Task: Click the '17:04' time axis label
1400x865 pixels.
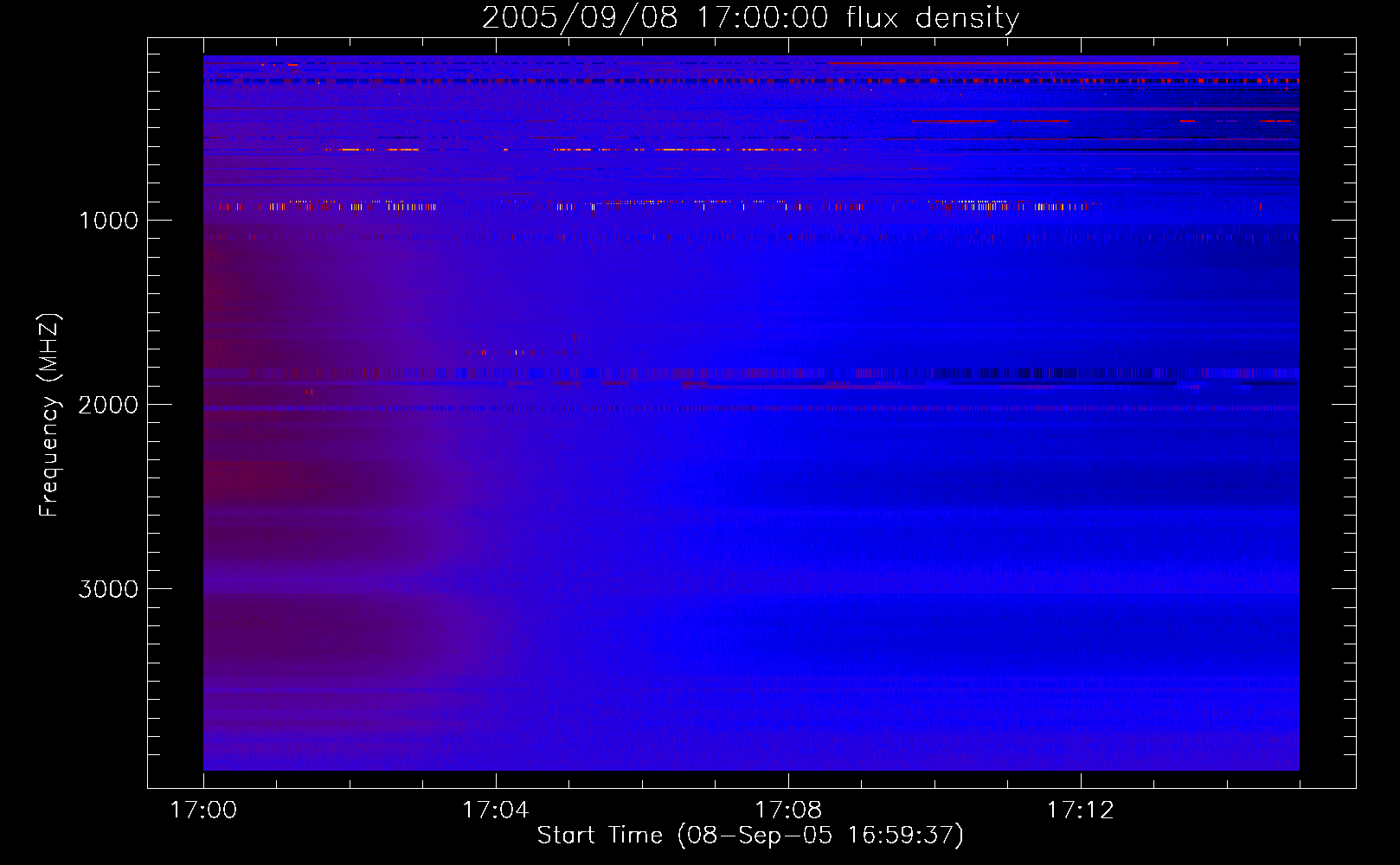Action: [x=495, y=811]
